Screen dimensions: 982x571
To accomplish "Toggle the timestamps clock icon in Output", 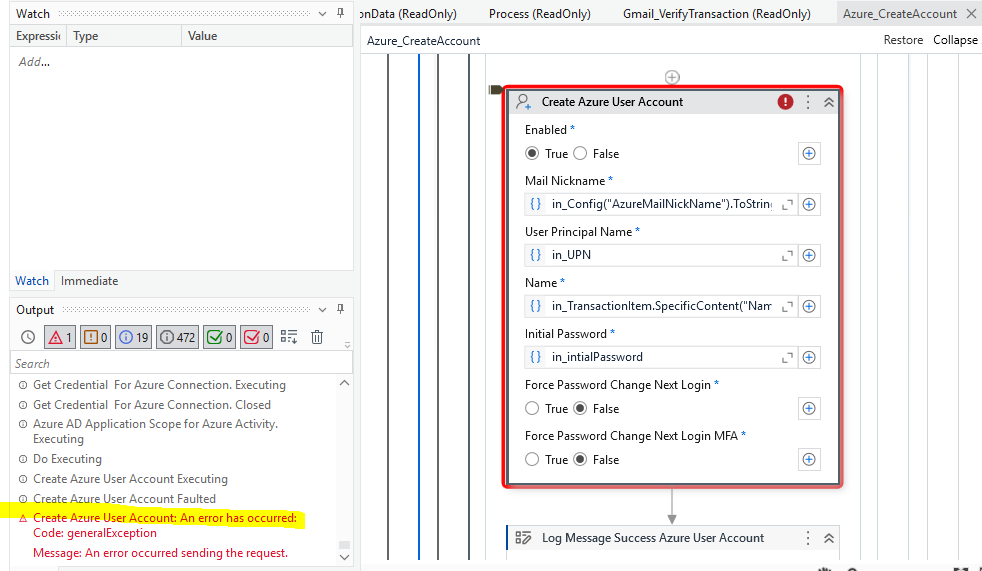I will (x=28, y=337).
